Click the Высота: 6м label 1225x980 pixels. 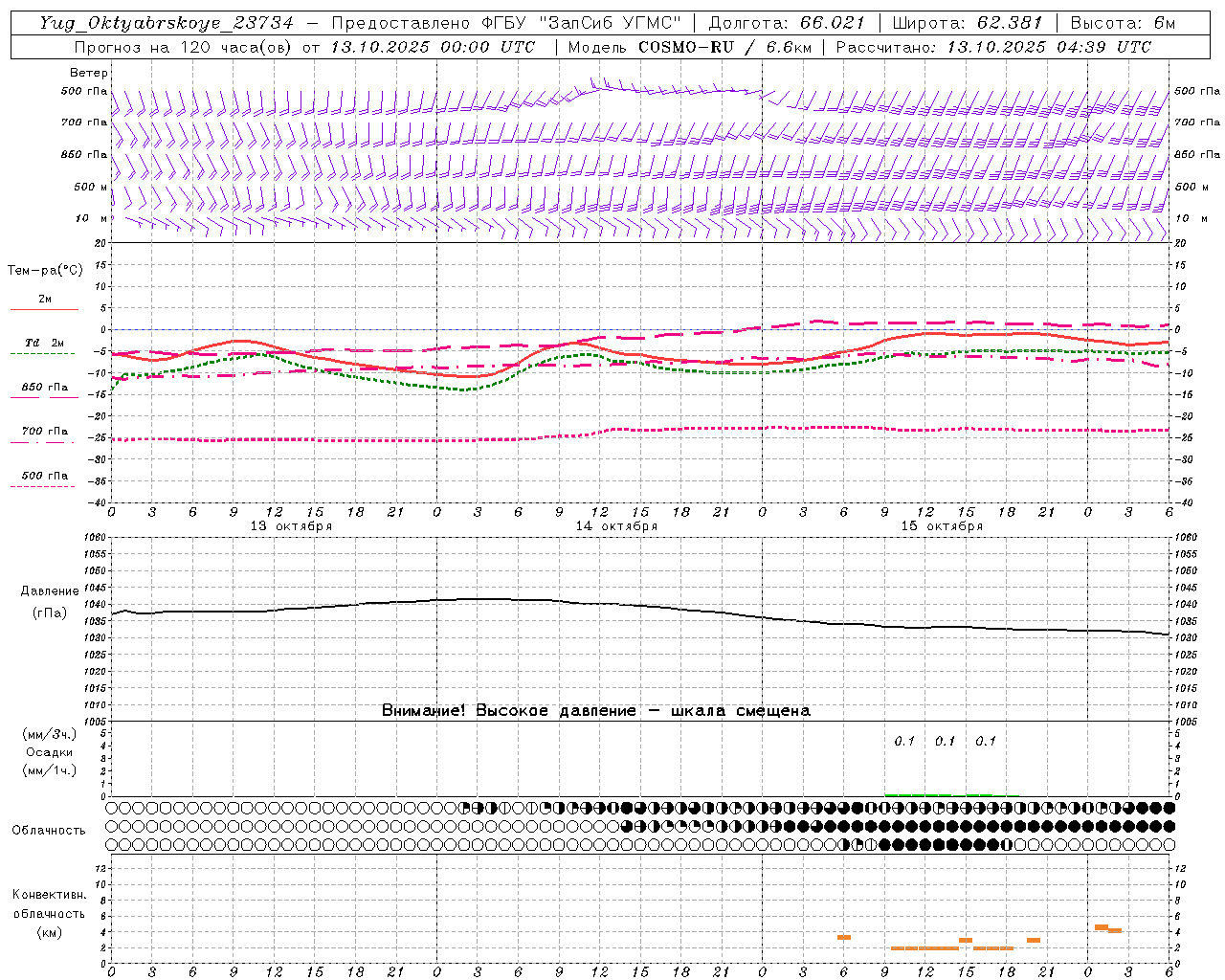coord(1123,23)
